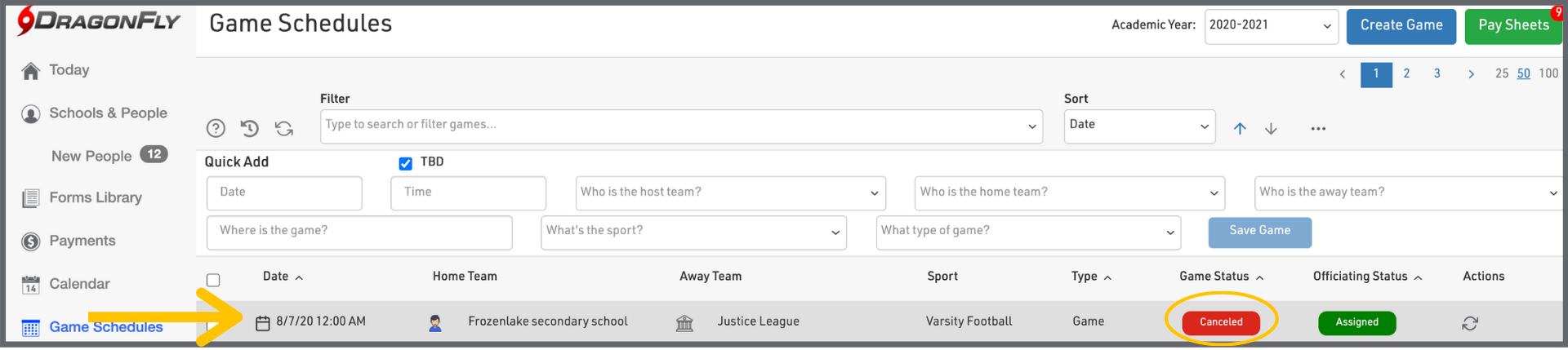Screen dimensions: 1568x350
Task: Click the refresh action icon in game row
Action: 1470,323
